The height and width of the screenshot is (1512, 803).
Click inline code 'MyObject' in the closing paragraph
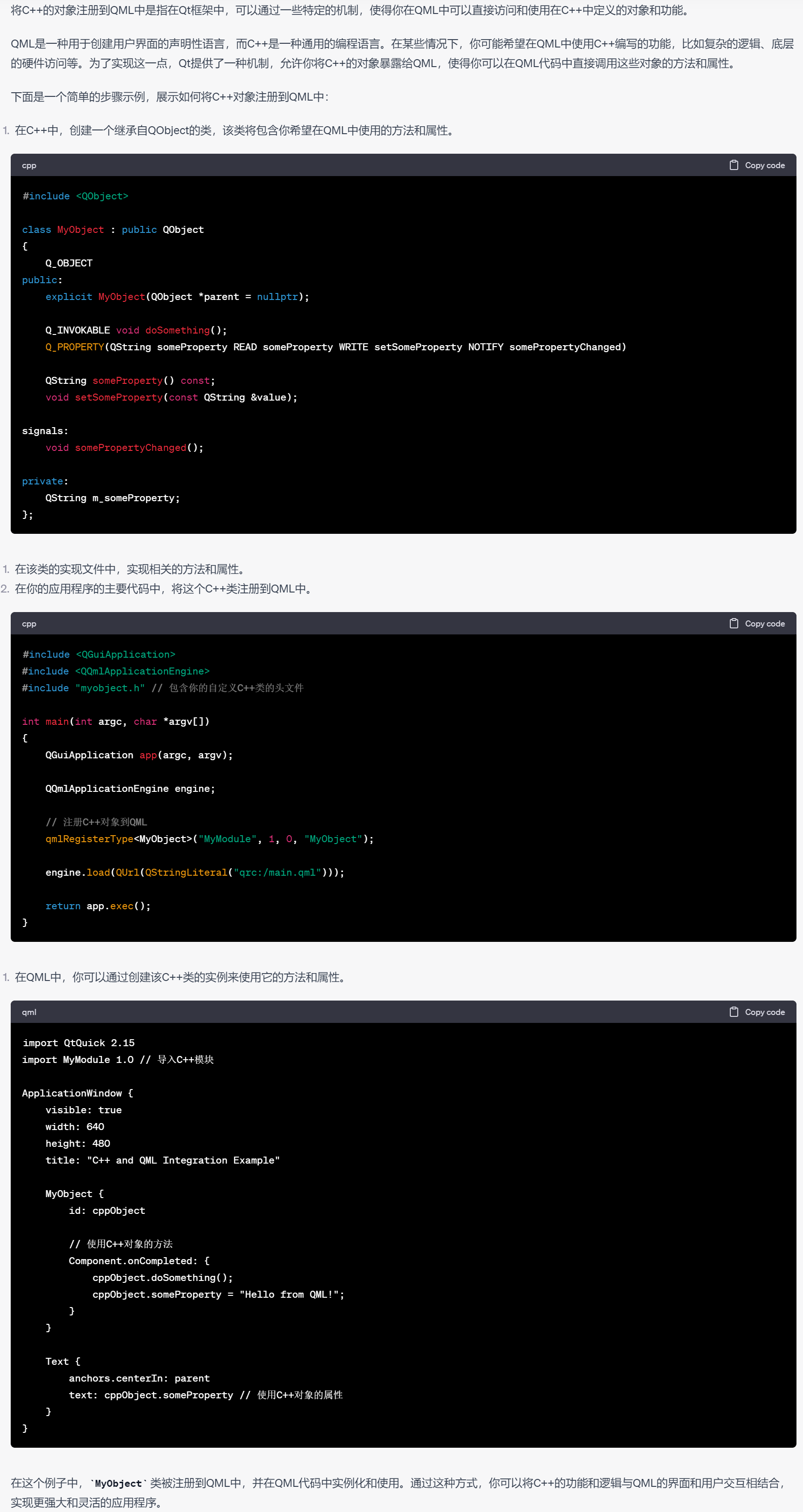118,1483
